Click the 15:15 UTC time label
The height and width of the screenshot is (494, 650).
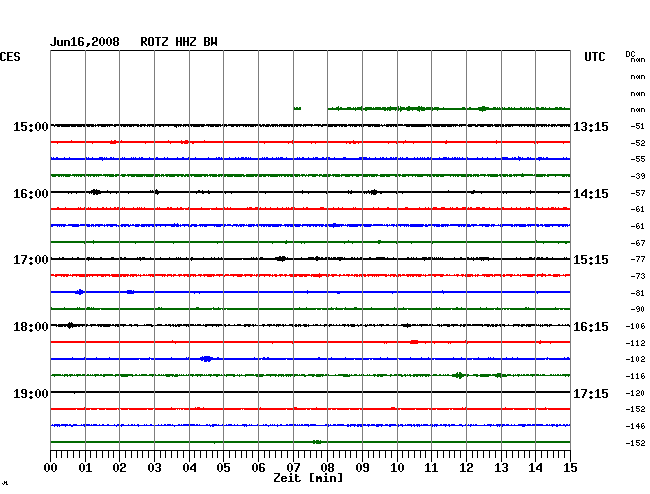pos(591,260)
